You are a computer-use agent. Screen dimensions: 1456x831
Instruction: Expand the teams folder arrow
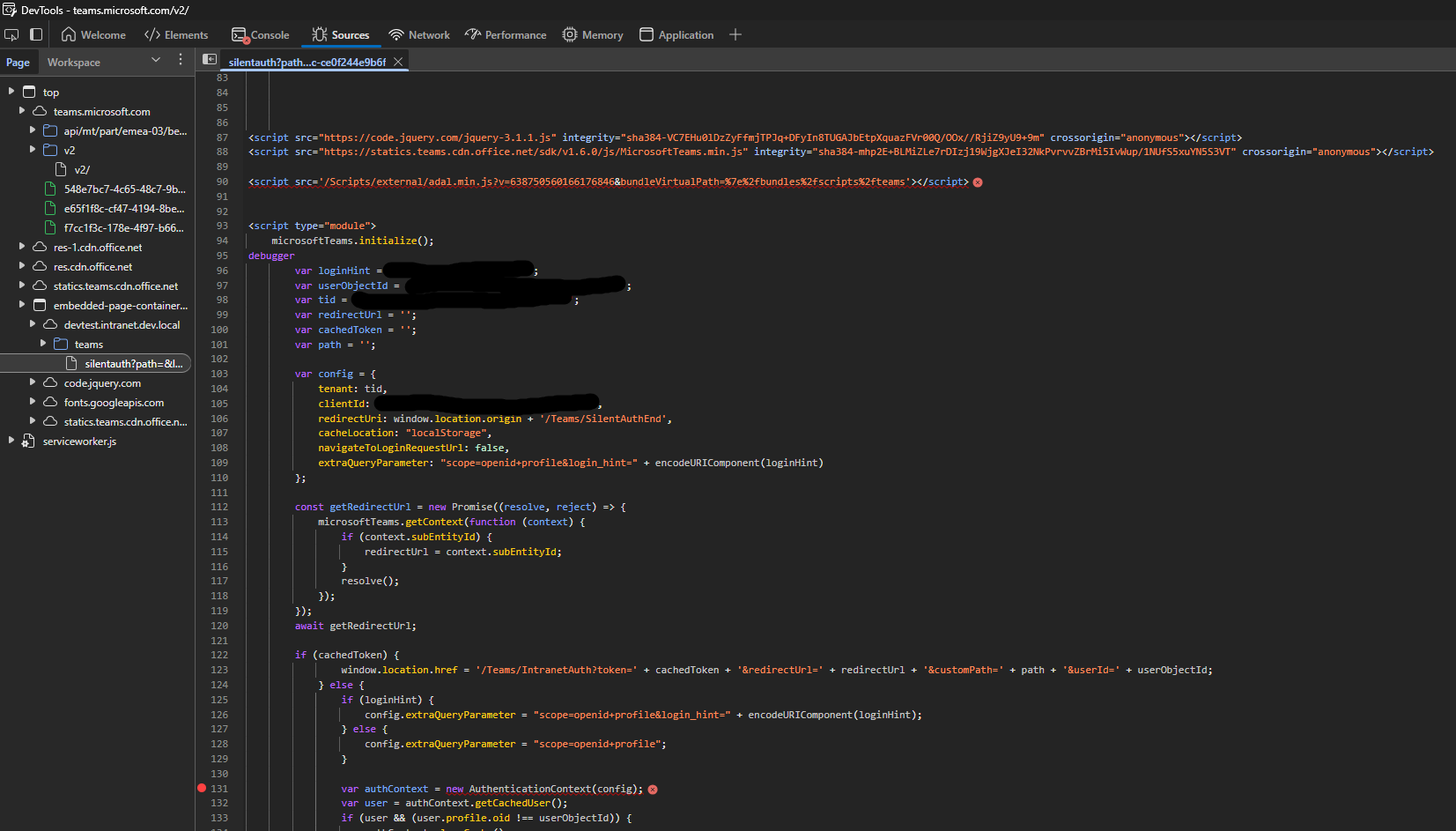(x=43, y=344)
